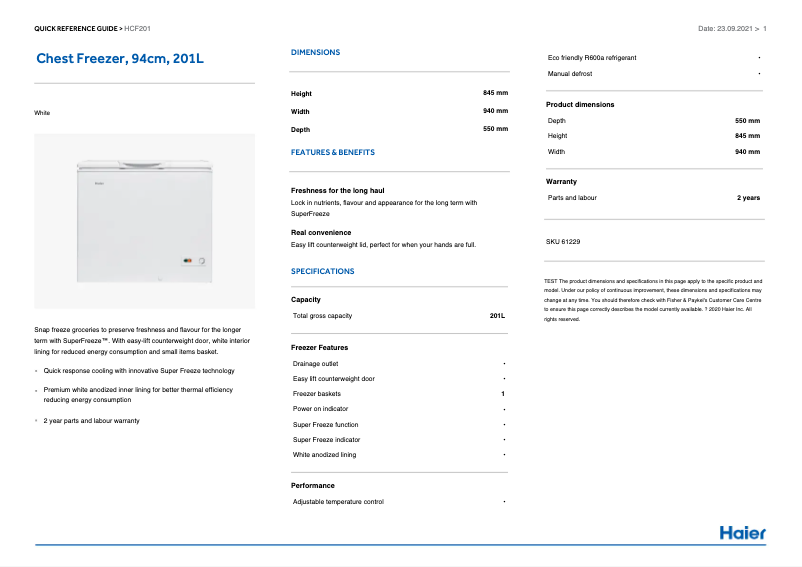
Task: Click the SPECIFICATIONS section heading
Action: tap(322, 271)
